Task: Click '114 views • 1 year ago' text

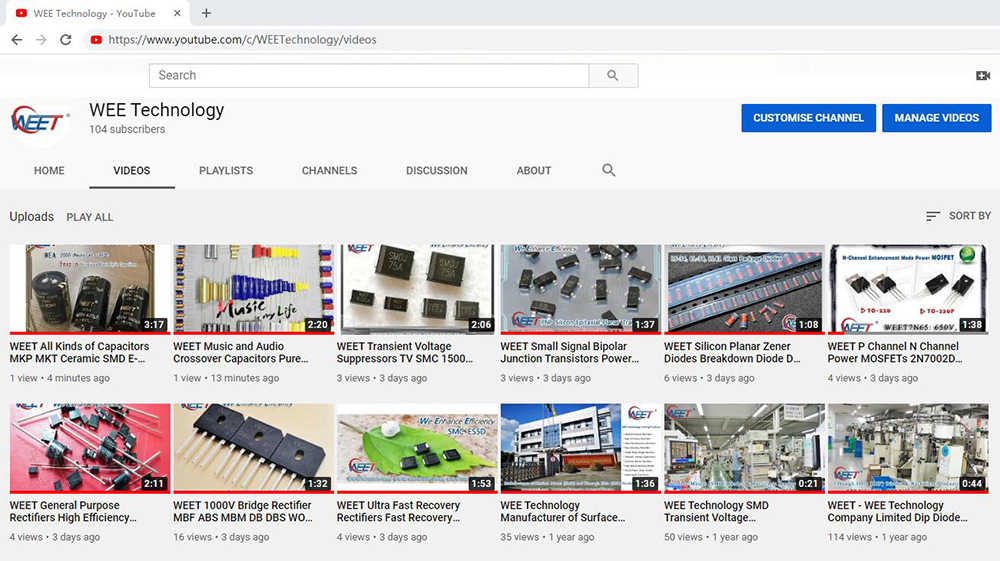Action: point(878,537)
